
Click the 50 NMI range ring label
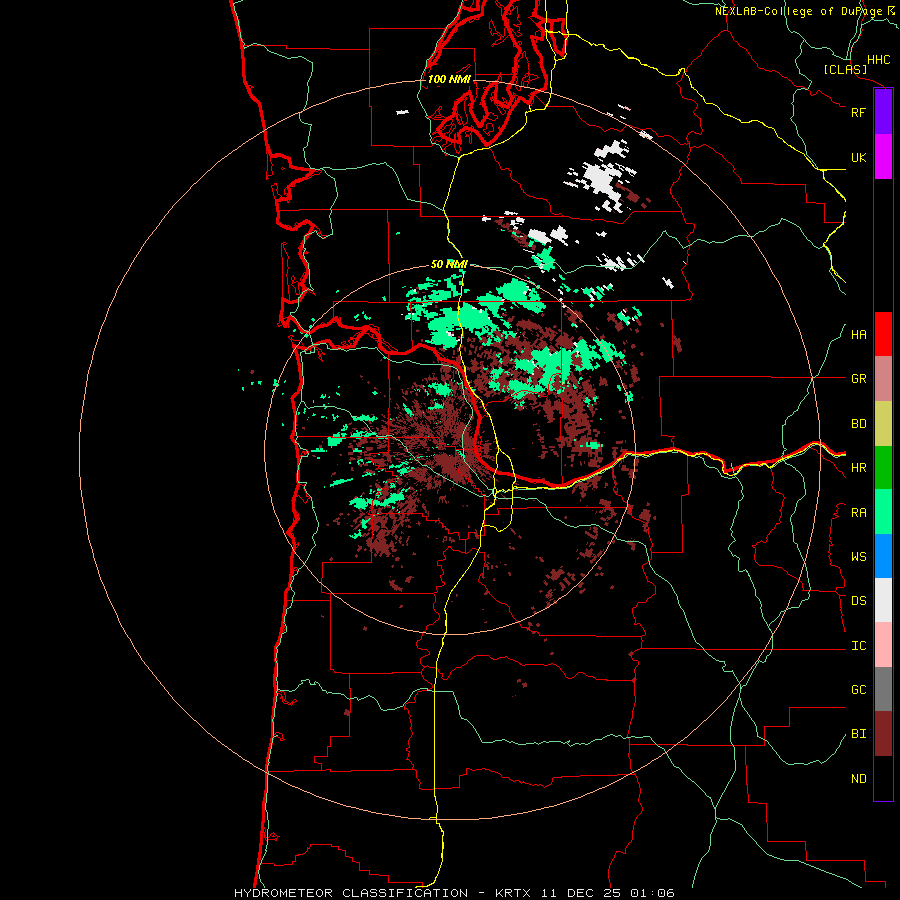[x=449, y=264]
